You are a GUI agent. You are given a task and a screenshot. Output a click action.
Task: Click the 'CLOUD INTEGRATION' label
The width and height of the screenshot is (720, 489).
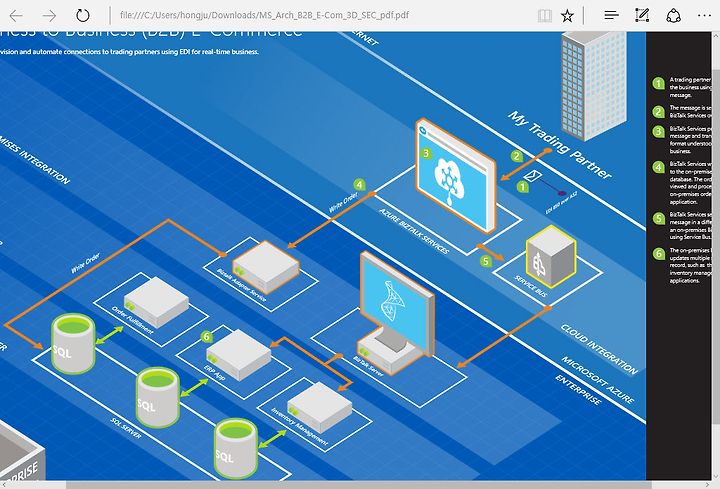[599, 349]
